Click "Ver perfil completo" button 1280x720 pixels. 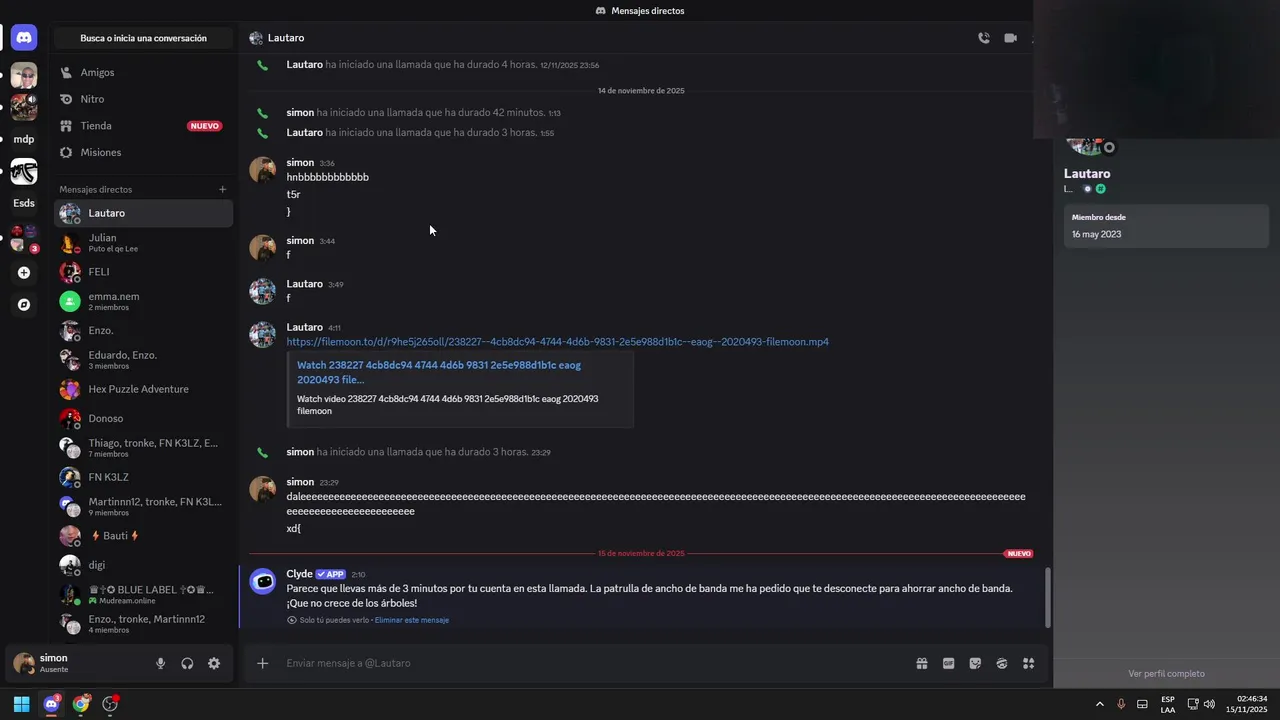pos(1166,674)
